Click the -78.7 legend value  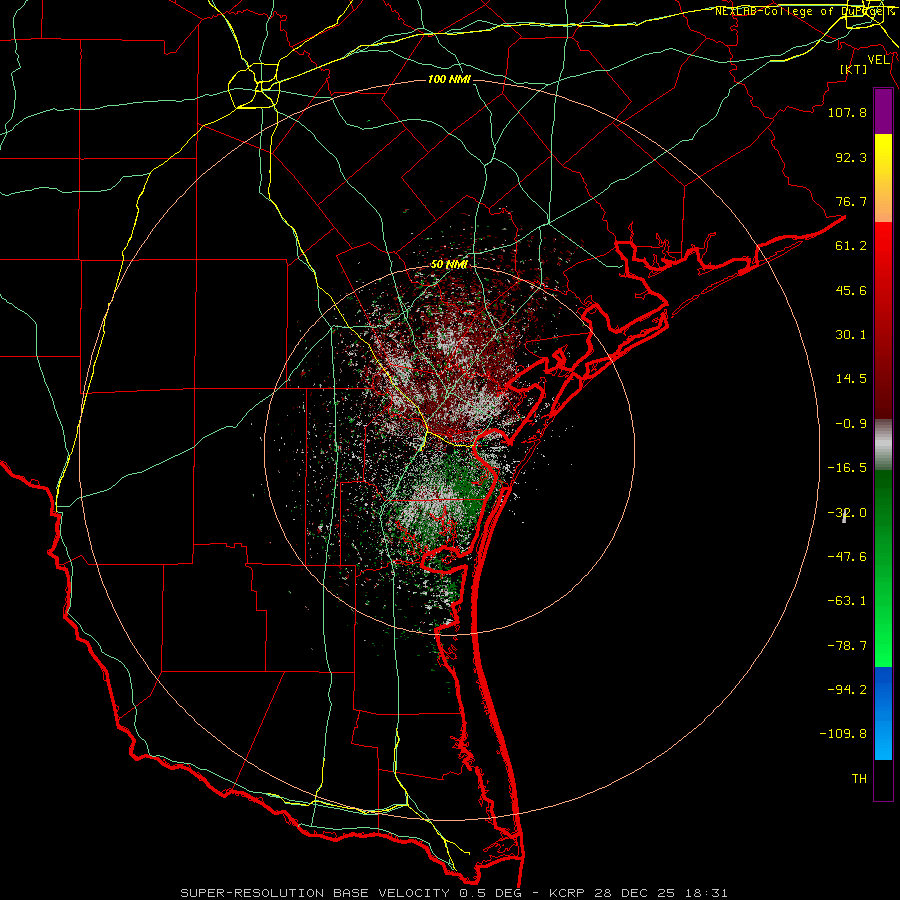click(x=847, y=646)
